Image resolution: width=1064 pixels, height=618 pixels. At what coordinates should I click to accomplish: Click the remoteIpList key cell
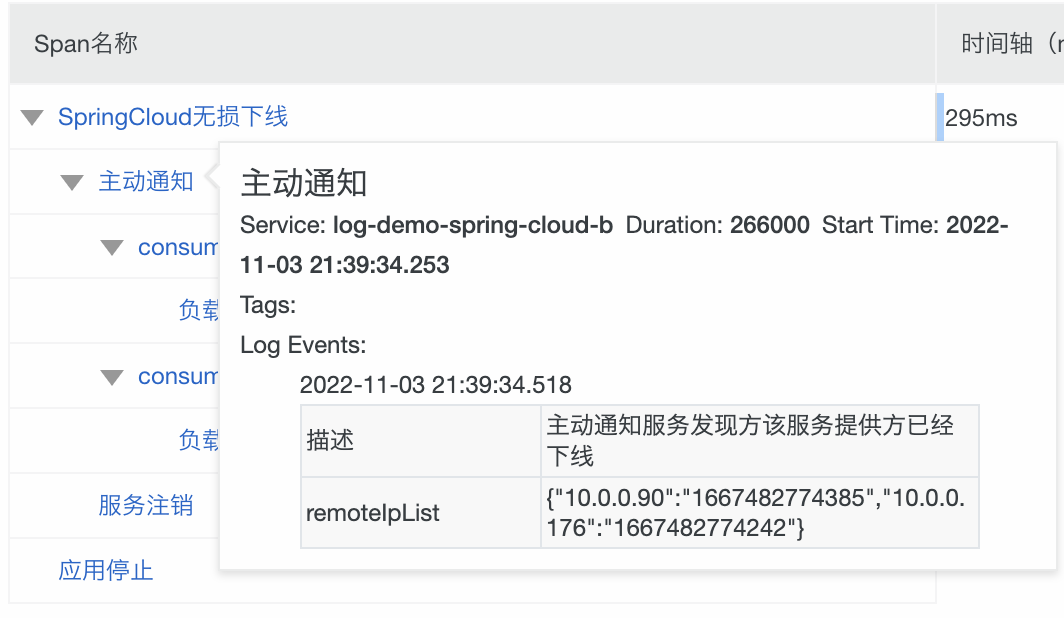tap(421, 513)
